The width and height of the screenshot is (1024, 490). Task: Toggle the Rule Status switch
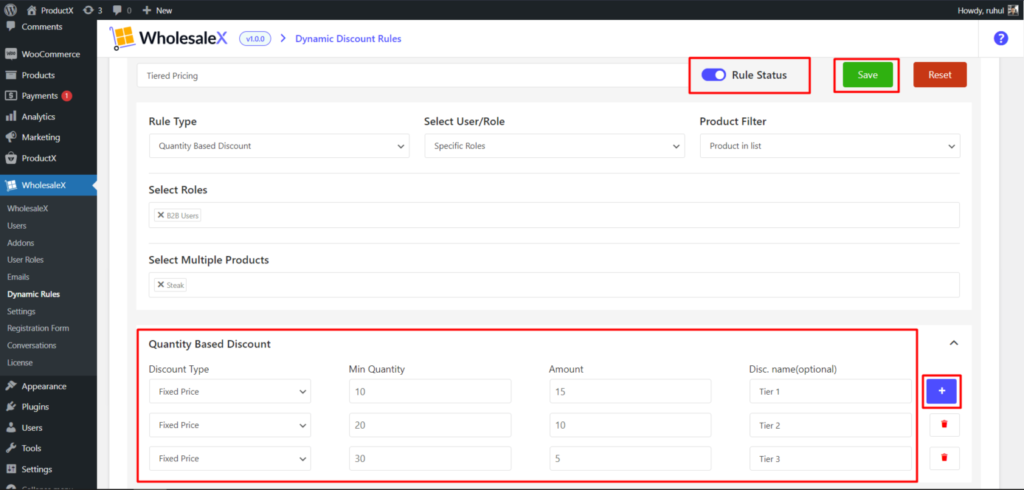(713, 74)
